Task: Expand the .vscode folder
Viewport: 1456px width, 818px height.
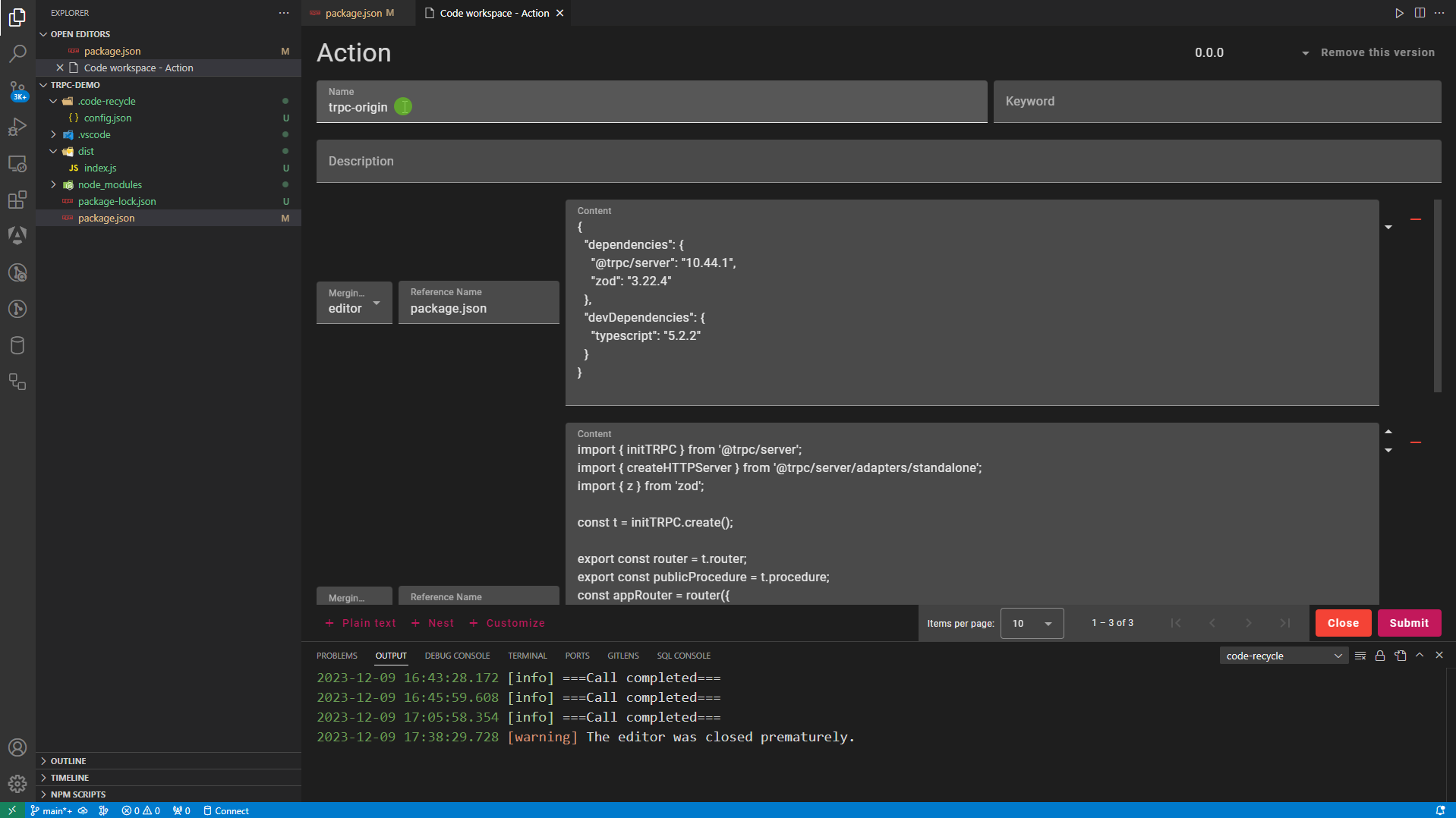Action: (94, 134)
